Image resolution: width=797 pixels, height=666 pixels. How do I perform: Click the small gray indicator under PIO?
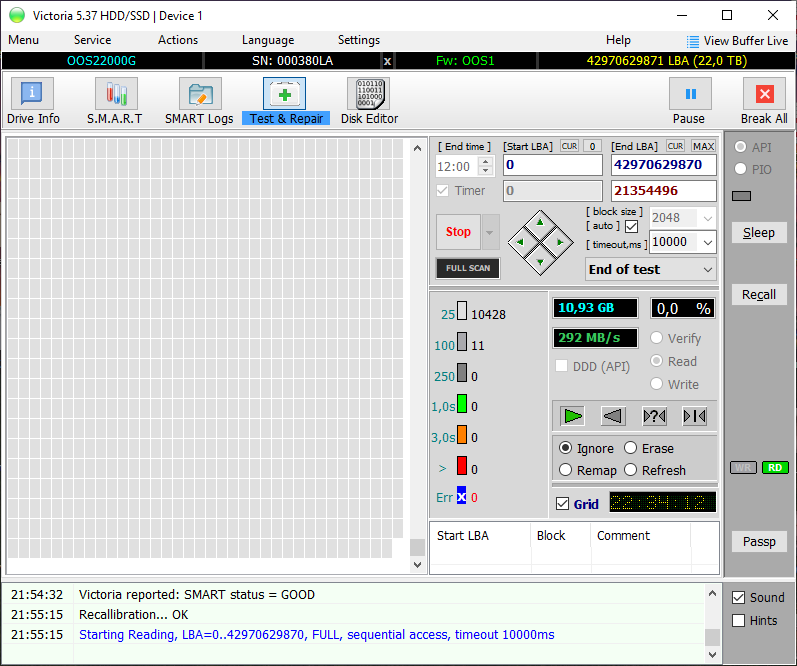(x=742, y=196)
